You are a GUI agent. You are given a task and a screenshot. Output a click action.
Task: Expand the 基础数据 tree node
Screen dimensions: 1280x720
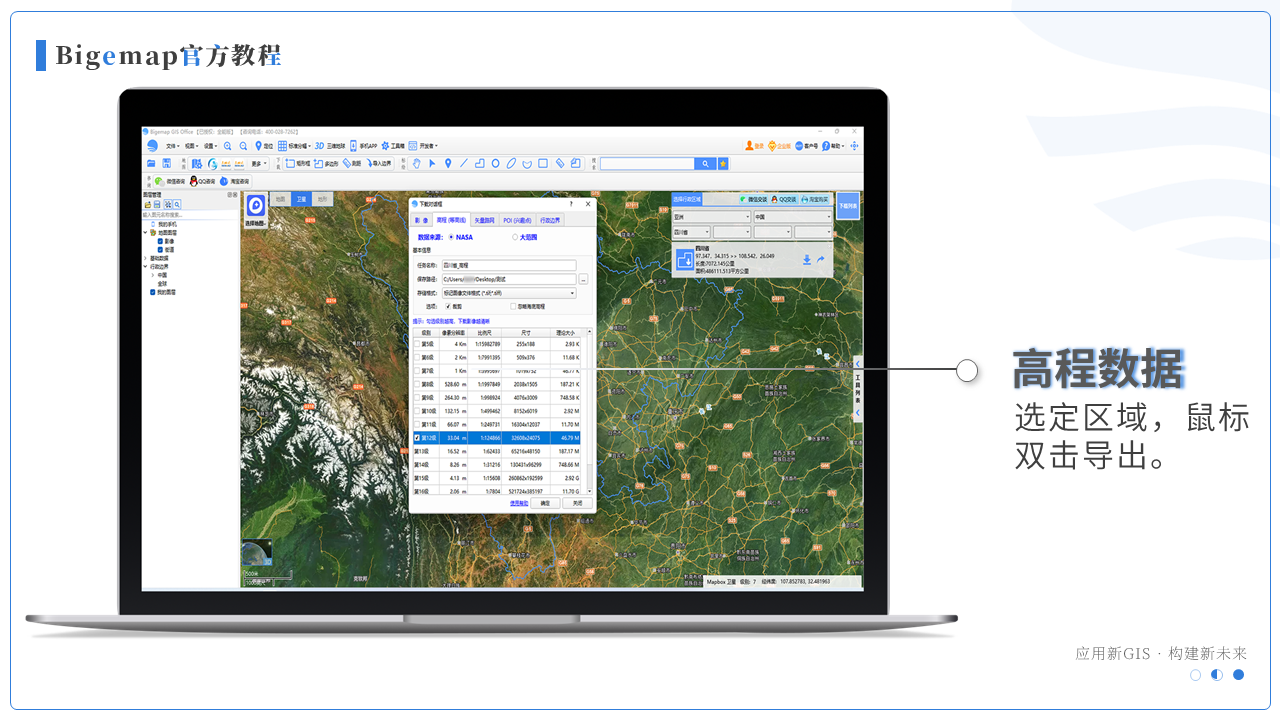tap(145, 258)
